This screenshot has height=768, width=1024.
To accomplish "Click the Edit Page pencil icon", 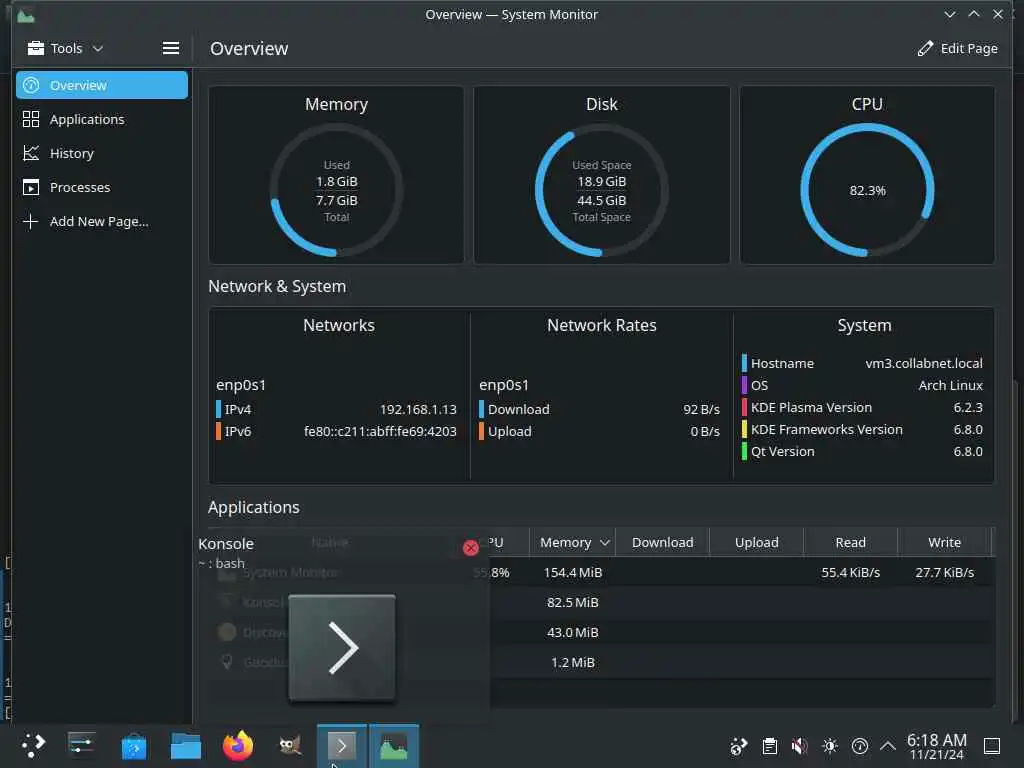I will click(925, 48).
